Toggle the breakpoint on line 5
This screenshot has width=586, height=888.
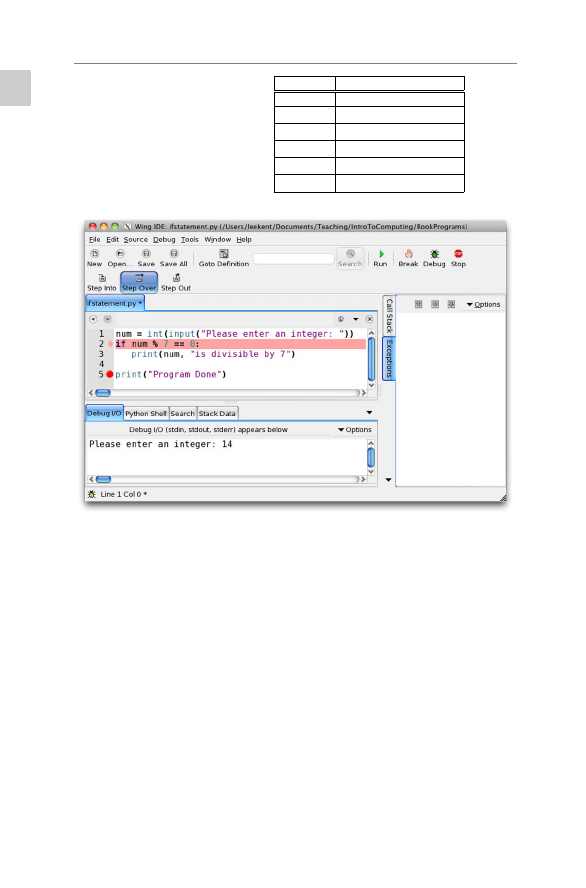coord(110,374)
